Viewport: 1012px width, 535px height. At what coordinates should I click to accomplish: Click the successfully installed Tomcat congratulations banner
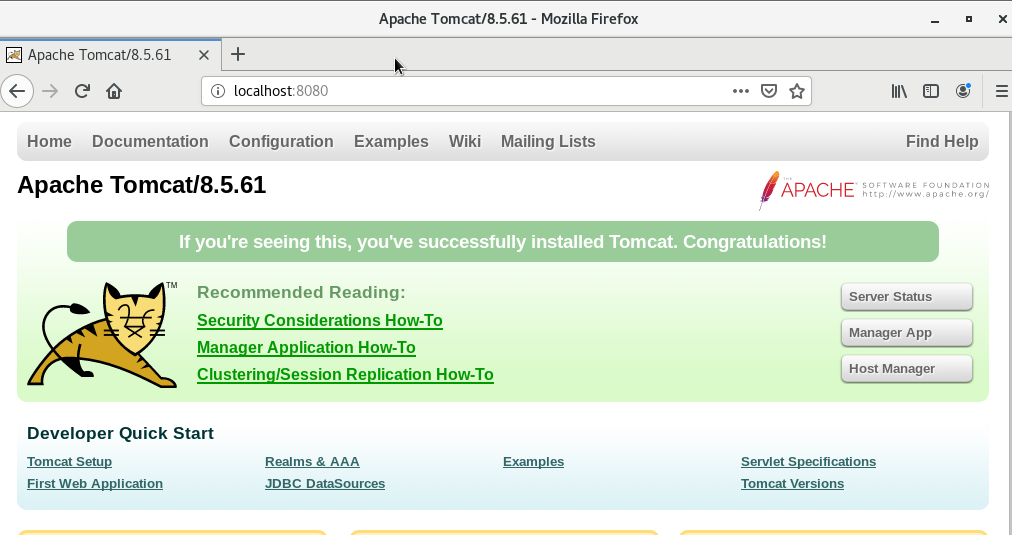point(503,242)
